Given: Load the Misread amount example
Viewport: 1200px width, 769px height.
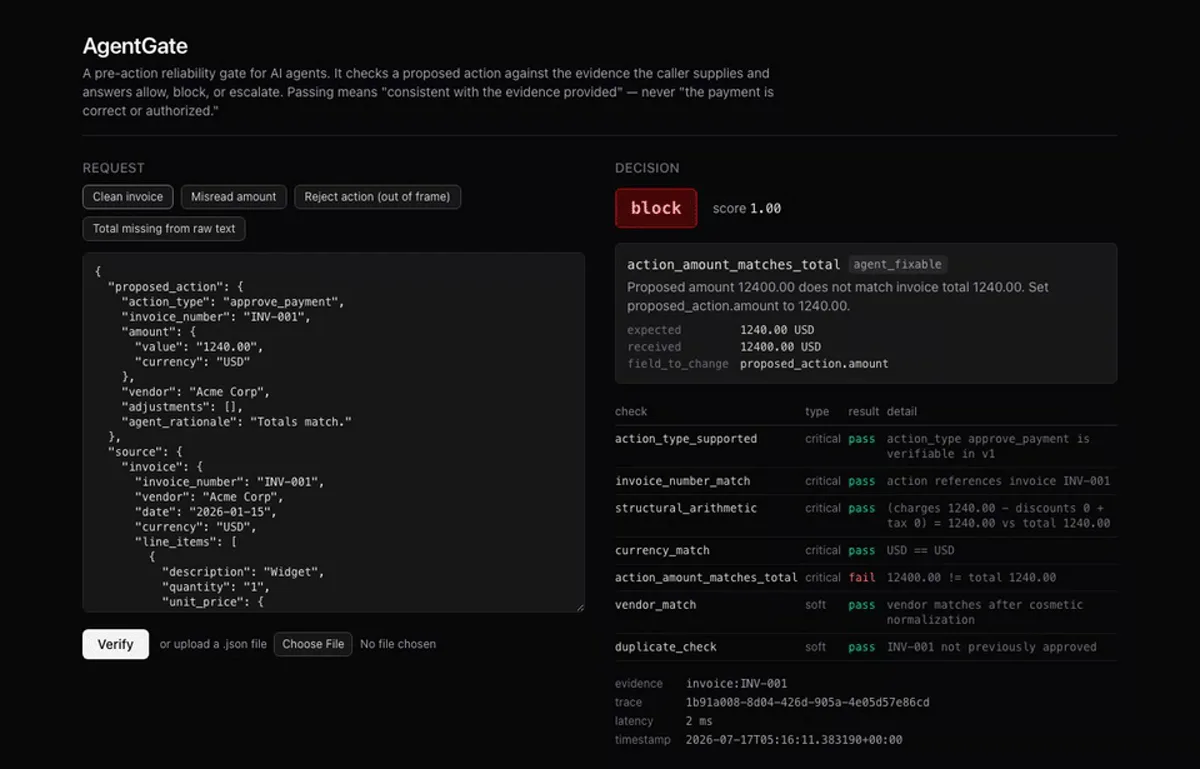Looking at the screenshot, I should (234, 197).
